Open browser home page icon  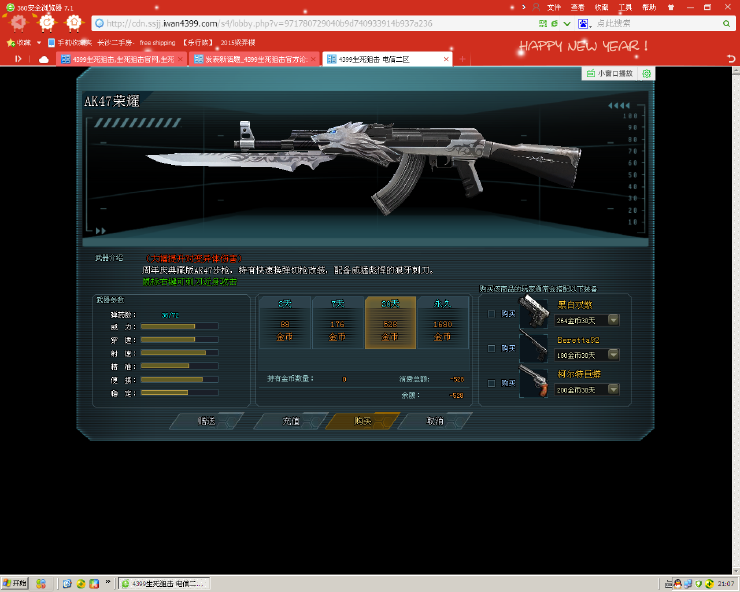[x=74, y=22]
